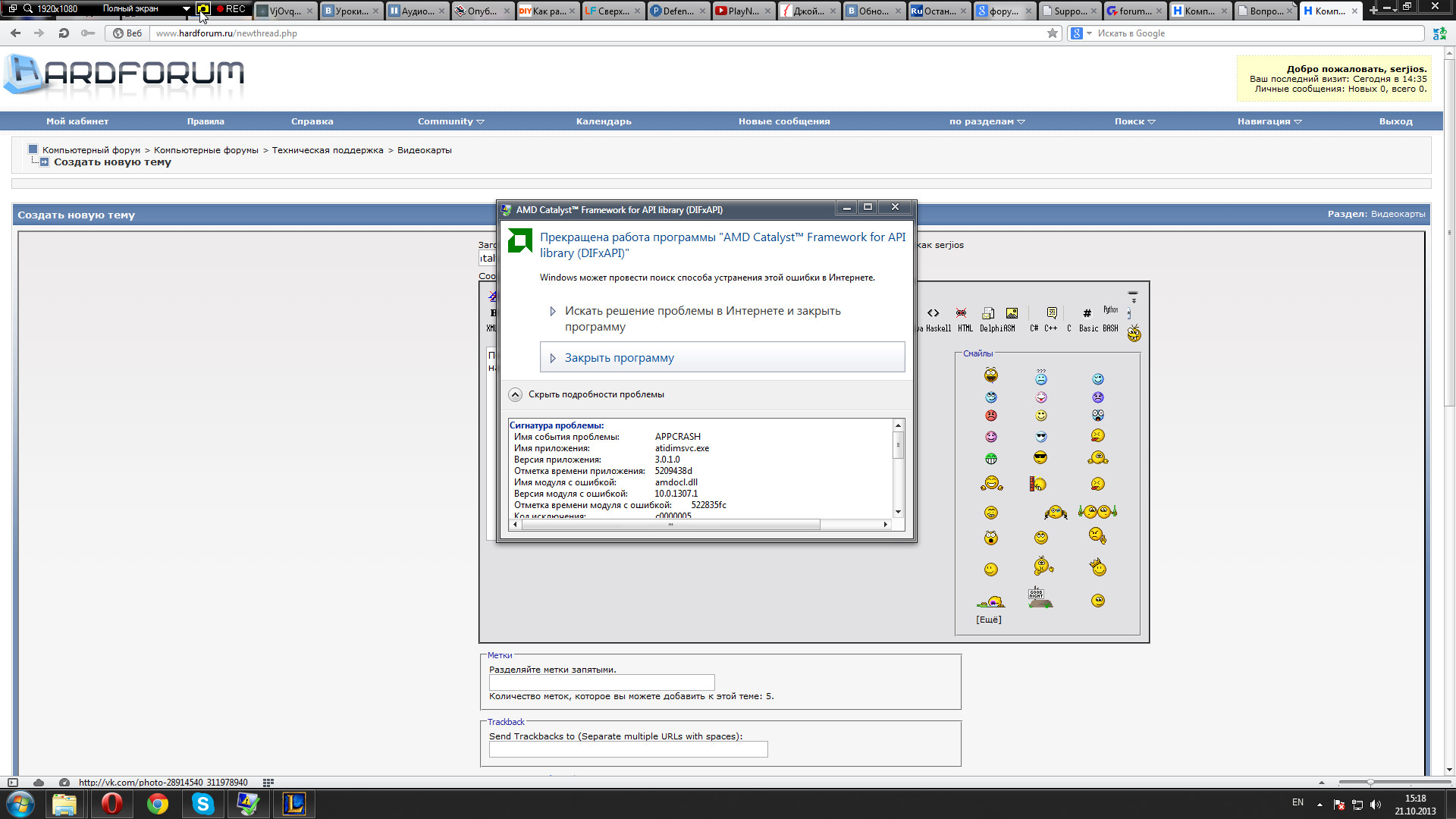Open the Календарь menu item
Screen dimensions: 1456x819
pyautogui.click(x=603, y=121)
